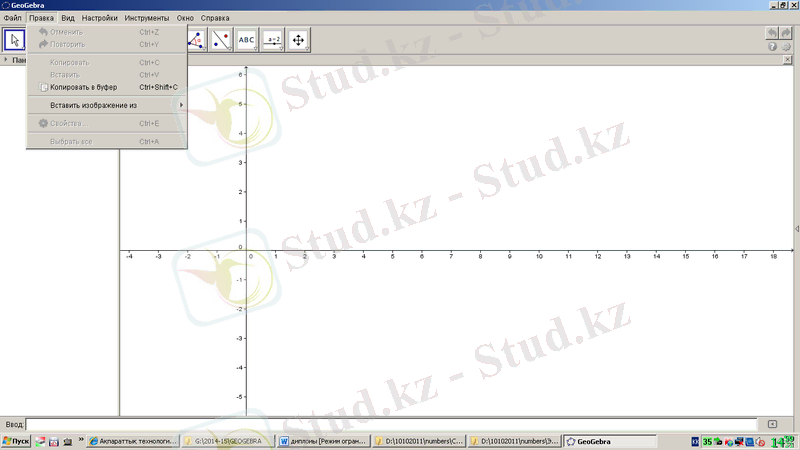Click the redo arrow at toolbar right

pos(786,33)
